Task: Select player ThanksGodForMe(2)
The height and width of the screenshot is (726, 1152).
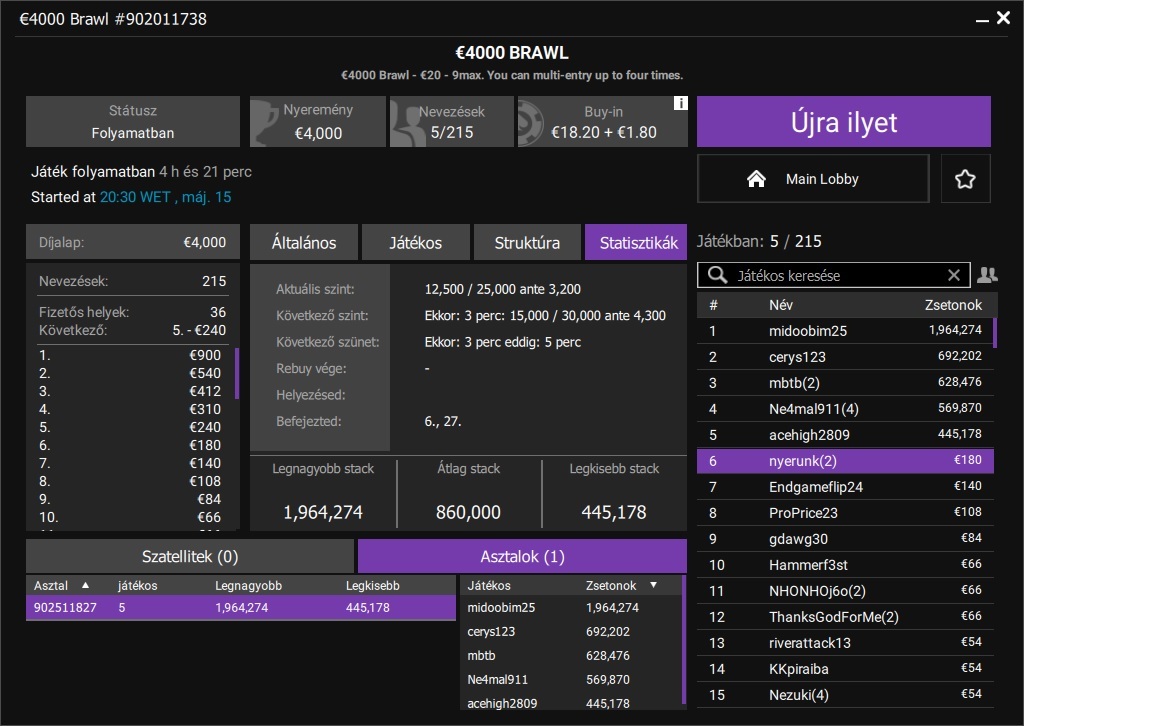Action: [845, 617]
